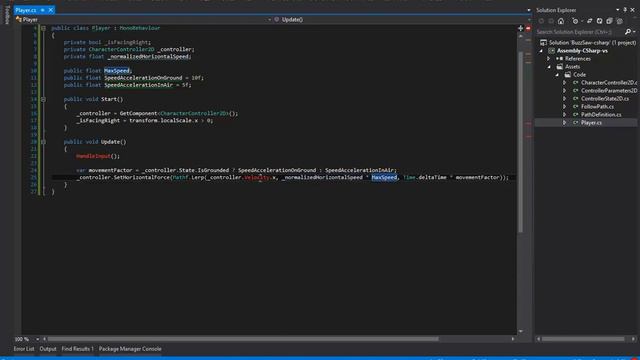Expand the CharacterController2D.cs node
This screenshot has width=640, height=360.
point(565,83)
